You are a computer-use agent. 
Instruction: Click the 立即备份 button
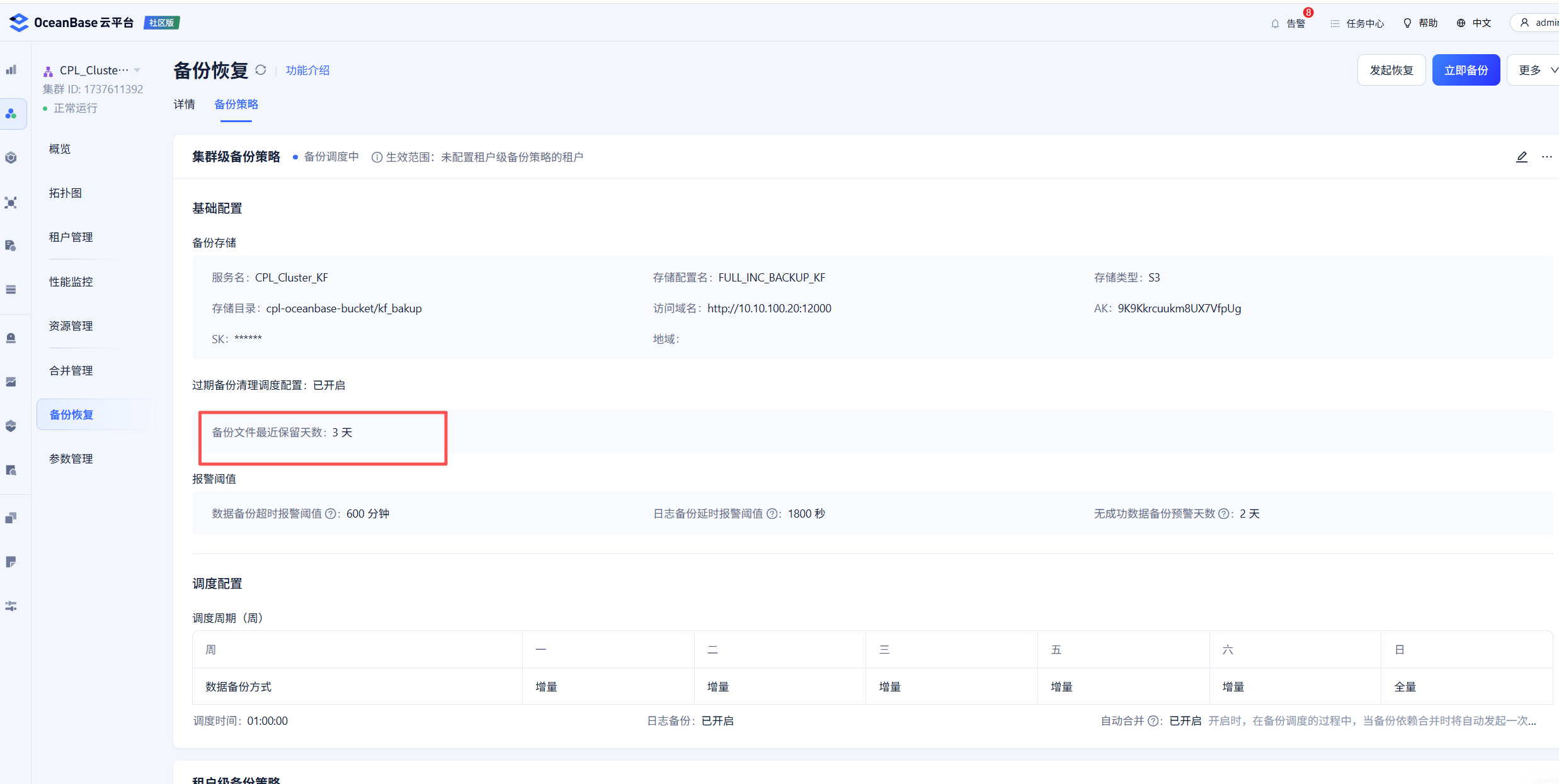point(1466,70)
